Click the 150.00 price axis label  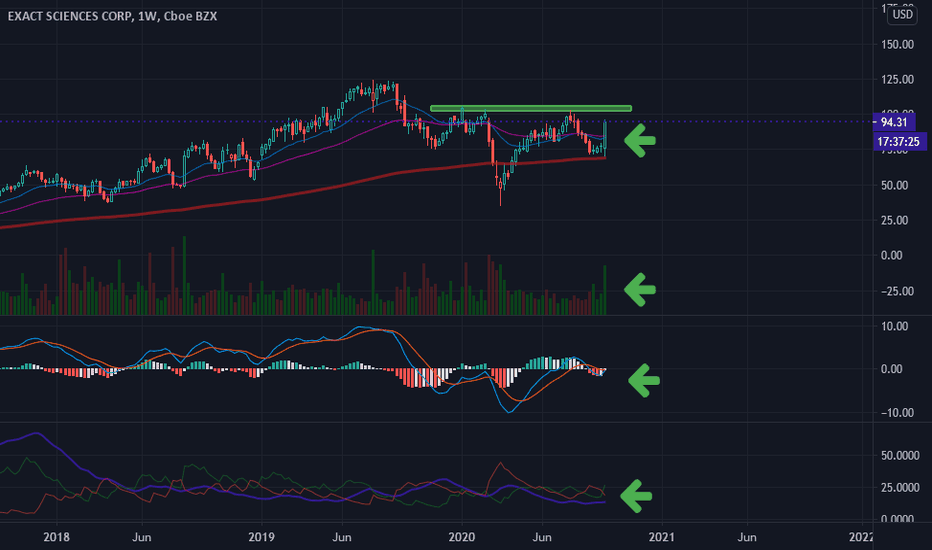pos(898,45)
